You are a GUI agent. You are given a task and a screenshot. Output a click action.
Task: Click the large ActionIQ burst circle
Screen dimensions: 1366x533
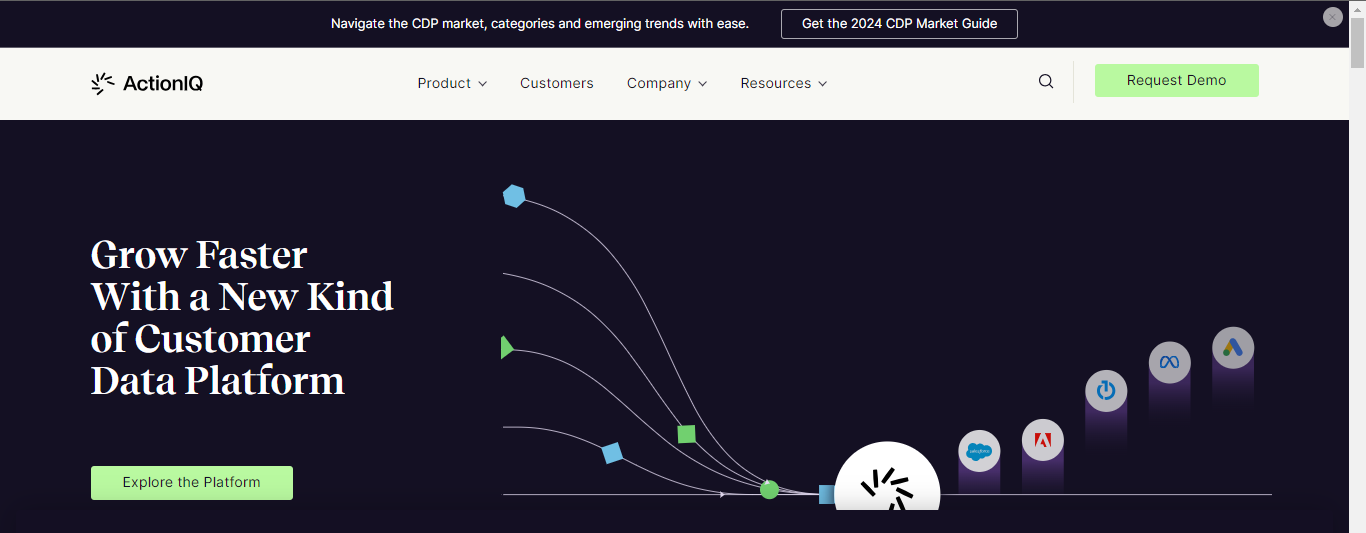click(887, 481)
